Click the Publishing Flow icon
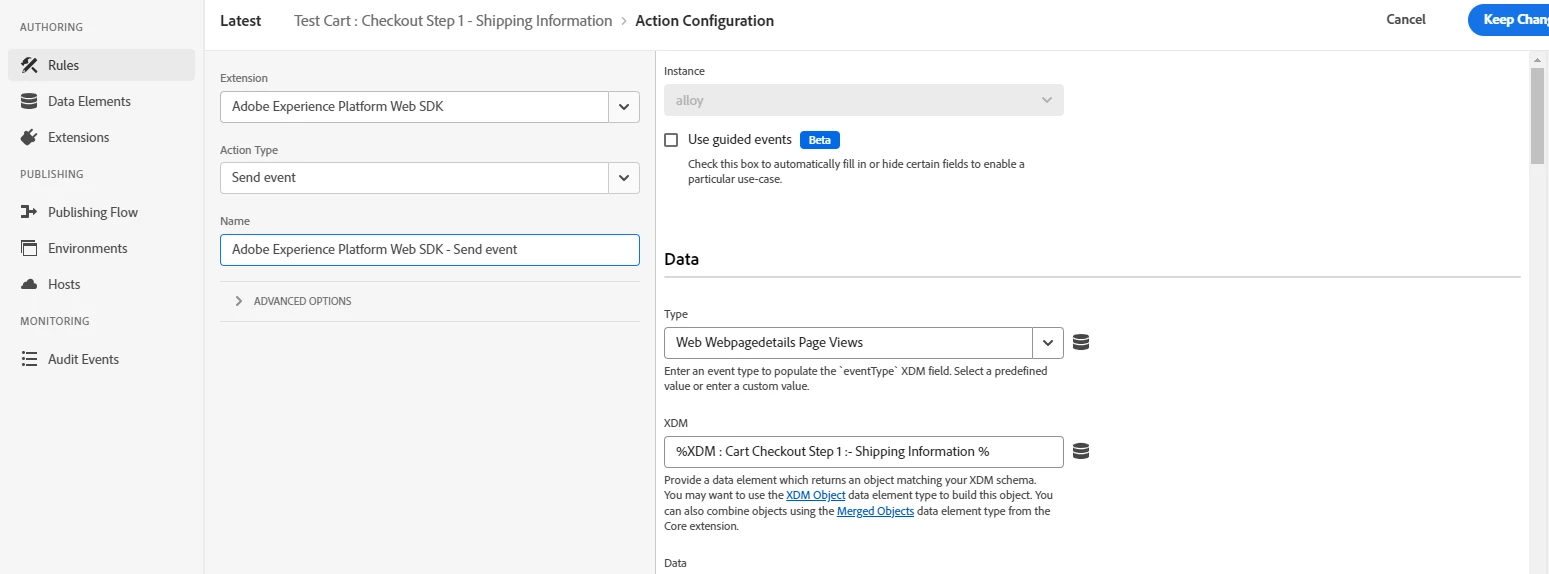This screenshot has width=1549, height=574. (x=29, y=212)
